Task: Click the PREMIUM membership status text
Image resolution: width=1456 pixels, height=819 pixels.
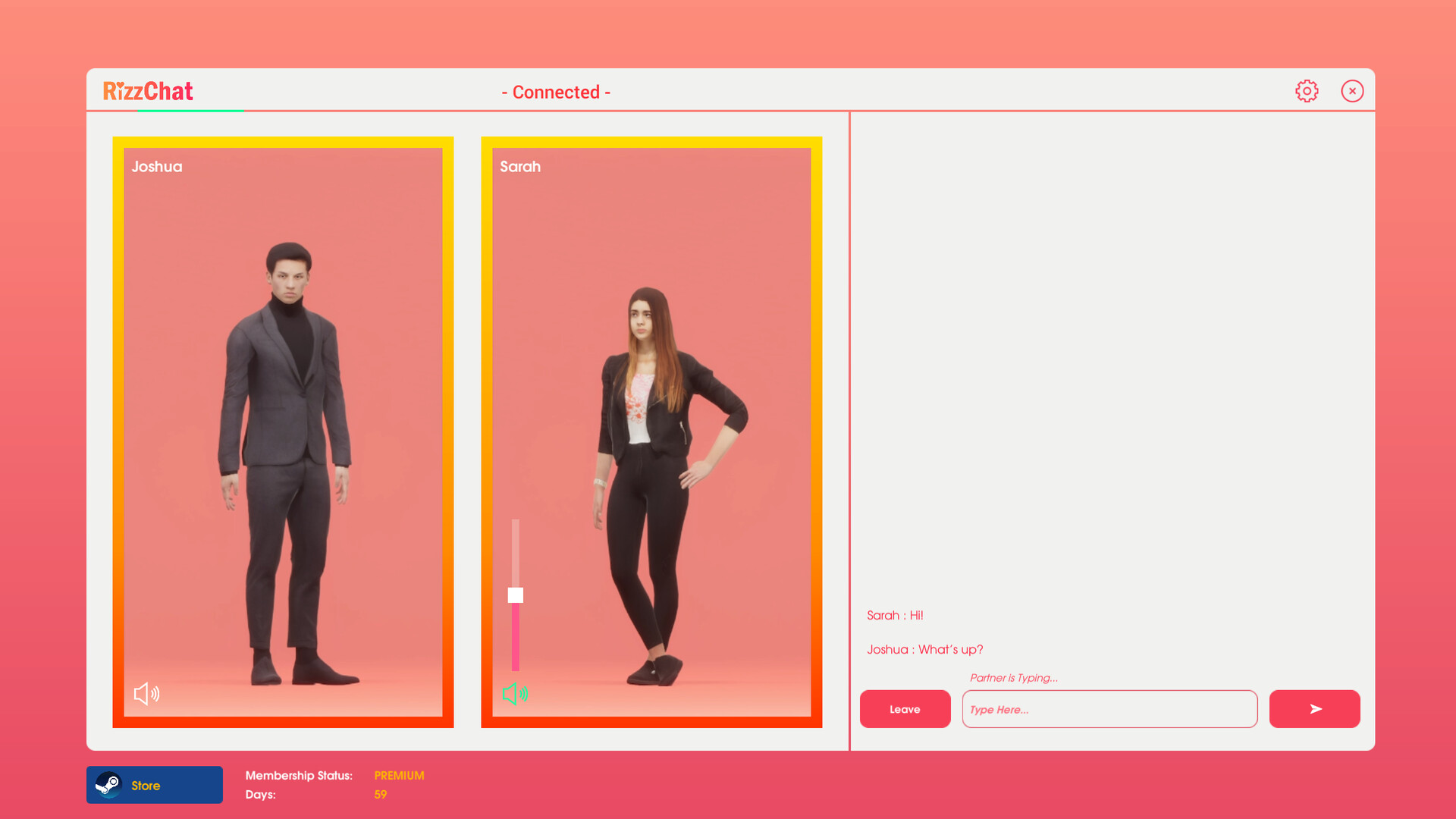Action: click(x=399, y=775)
